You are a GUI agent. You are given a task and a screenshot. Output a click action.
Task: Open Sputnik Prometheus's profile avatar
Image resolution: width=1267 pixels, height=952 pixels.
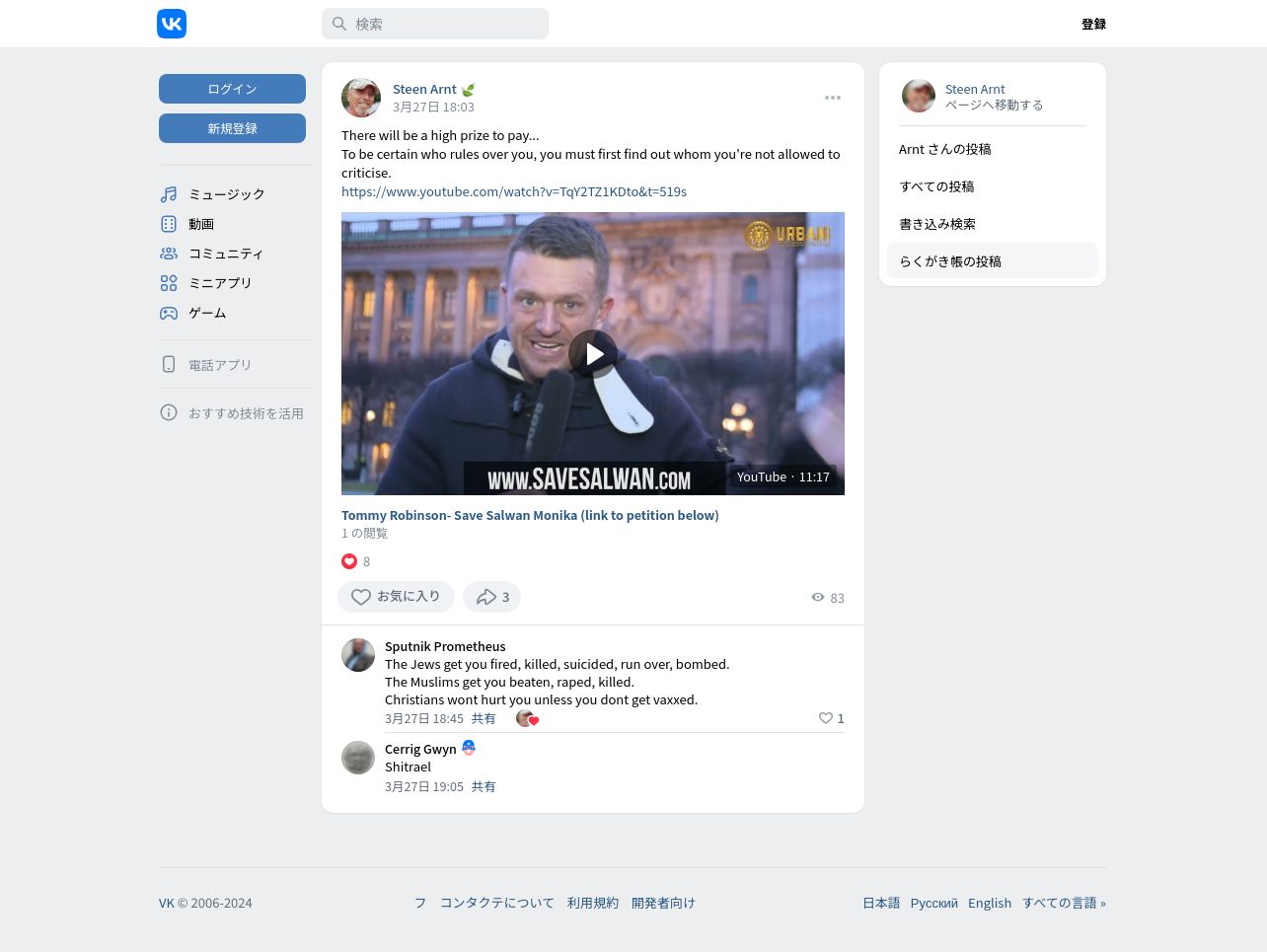(358, 655)
